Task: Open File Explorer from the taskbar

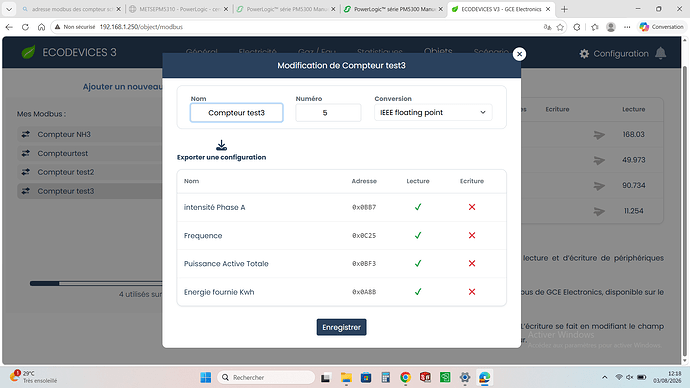Action: click(346, 377)
